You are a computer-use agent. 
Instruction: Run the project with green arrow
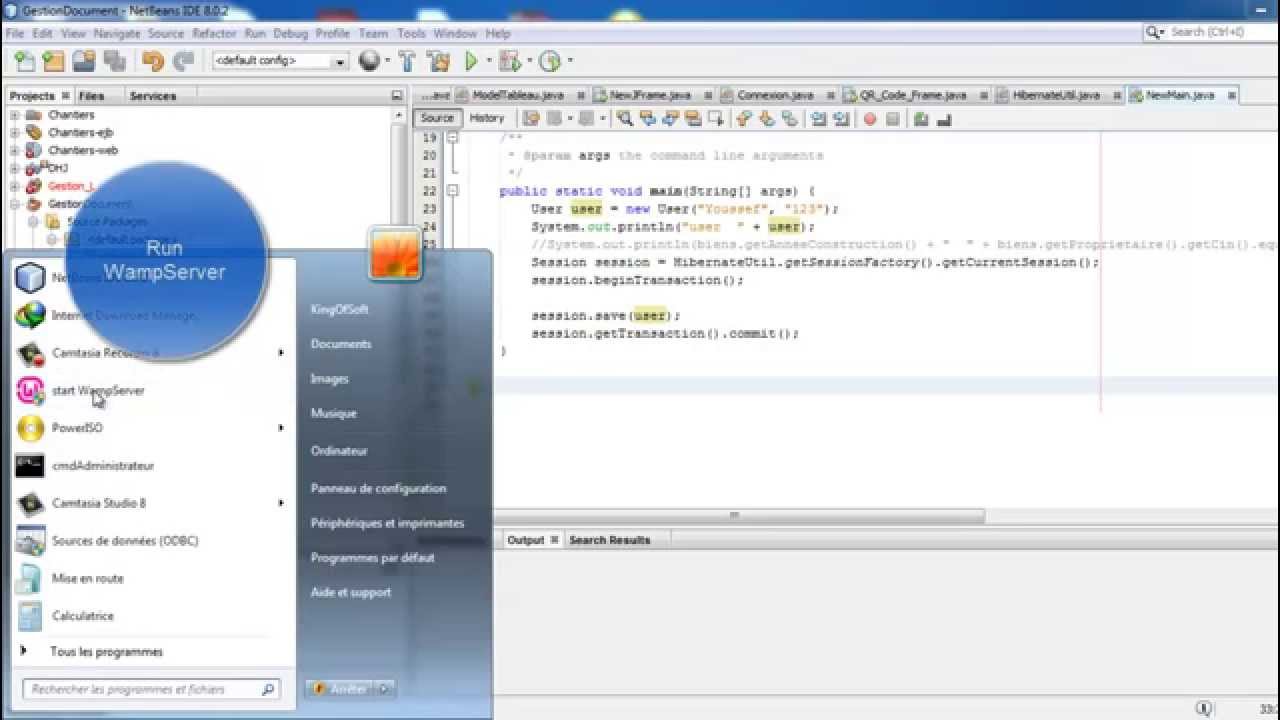point(471,62)
